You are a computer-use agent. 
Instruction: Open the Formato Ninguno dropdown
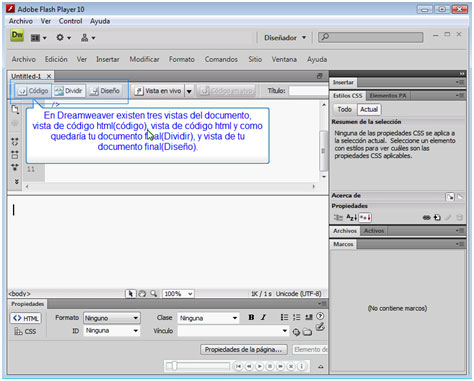(x=112, y=318)
